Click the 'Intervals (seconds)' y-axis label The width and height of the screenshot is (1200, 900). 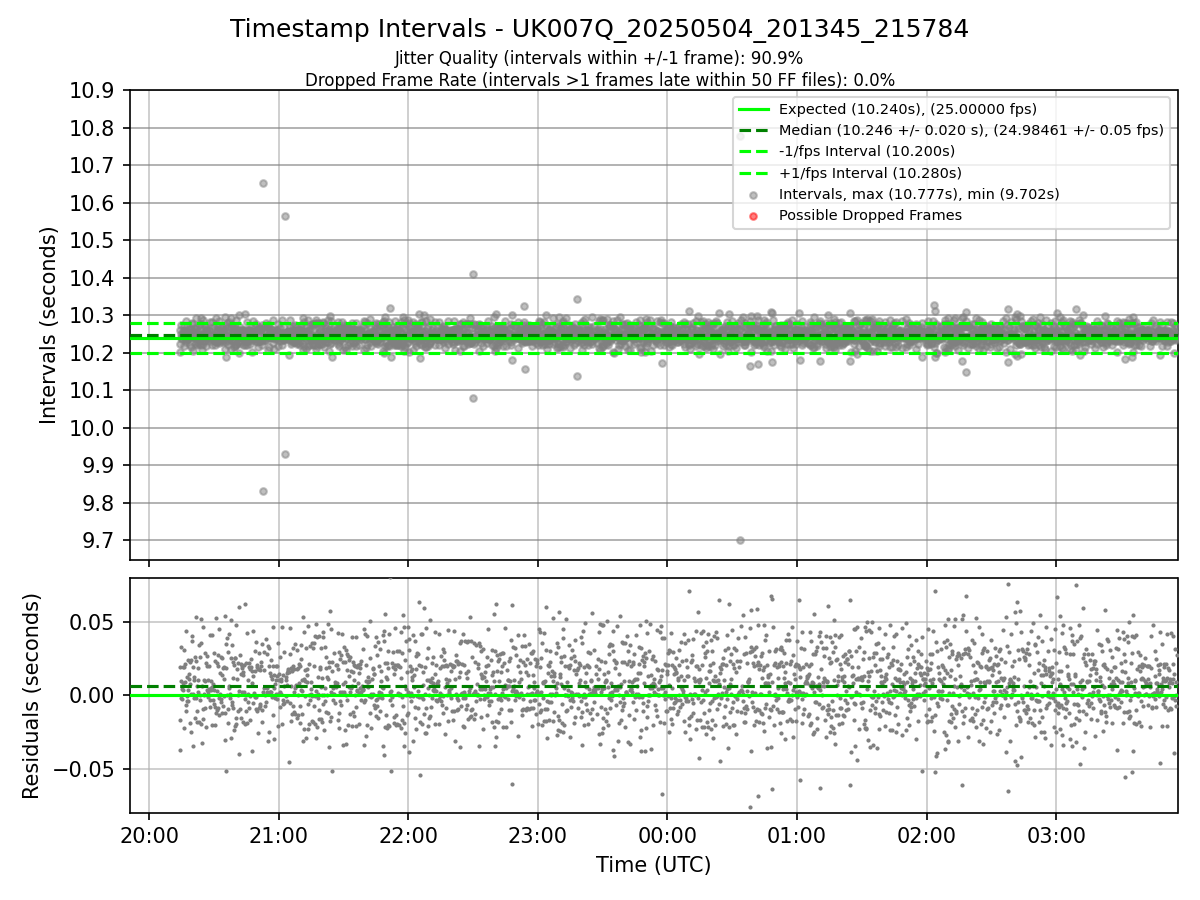(x=49, y=325)
